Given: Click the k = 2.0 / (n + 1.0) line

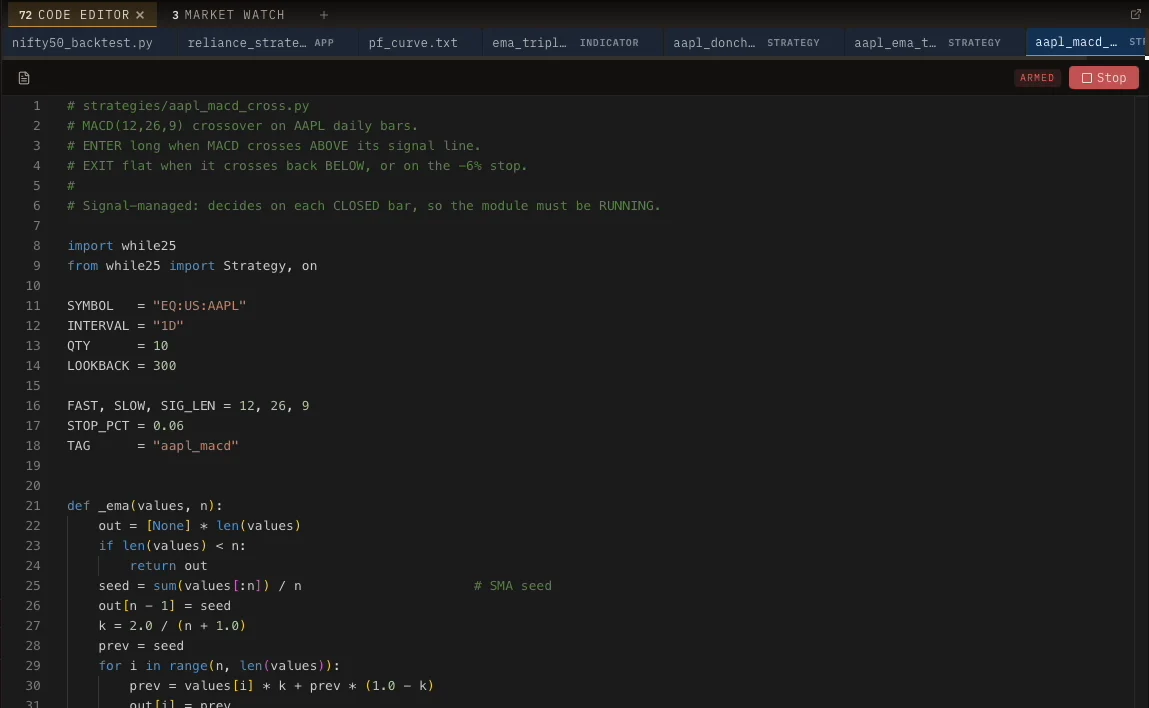Looking at the screenshot, I should (172, 626).
